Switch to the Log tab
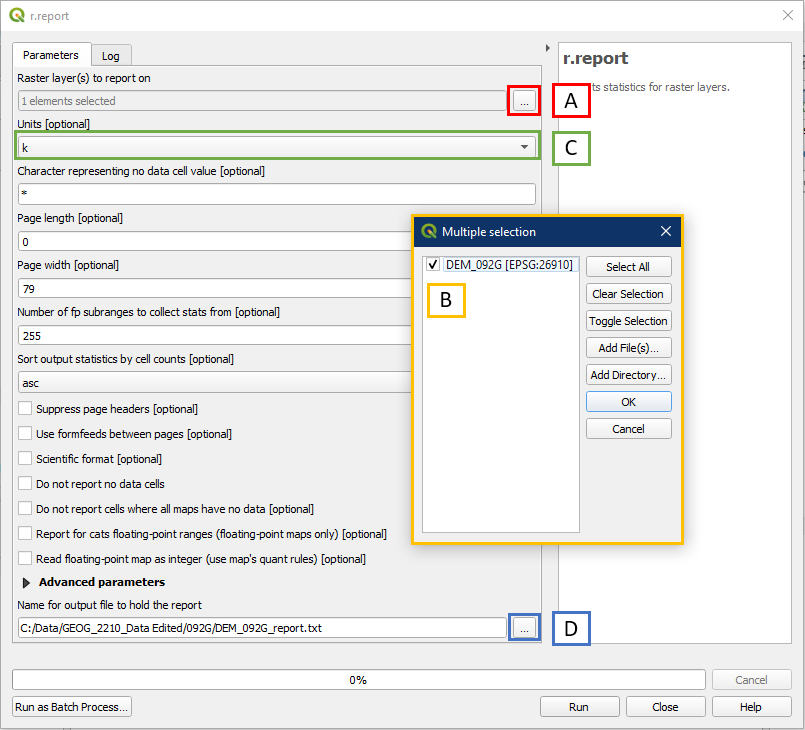 110,56
